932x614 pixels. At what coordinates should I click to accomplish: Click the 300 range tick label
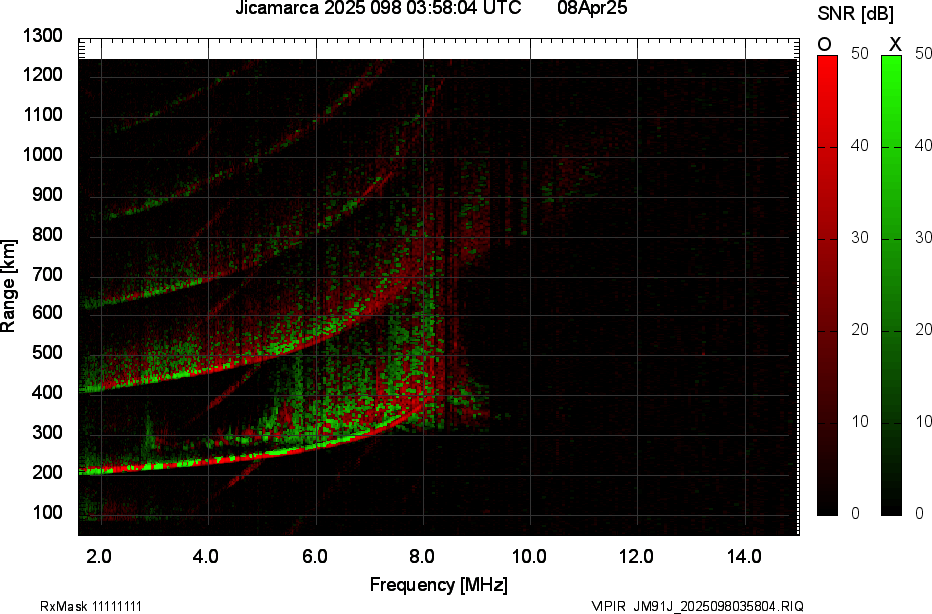tap(47, 432)
